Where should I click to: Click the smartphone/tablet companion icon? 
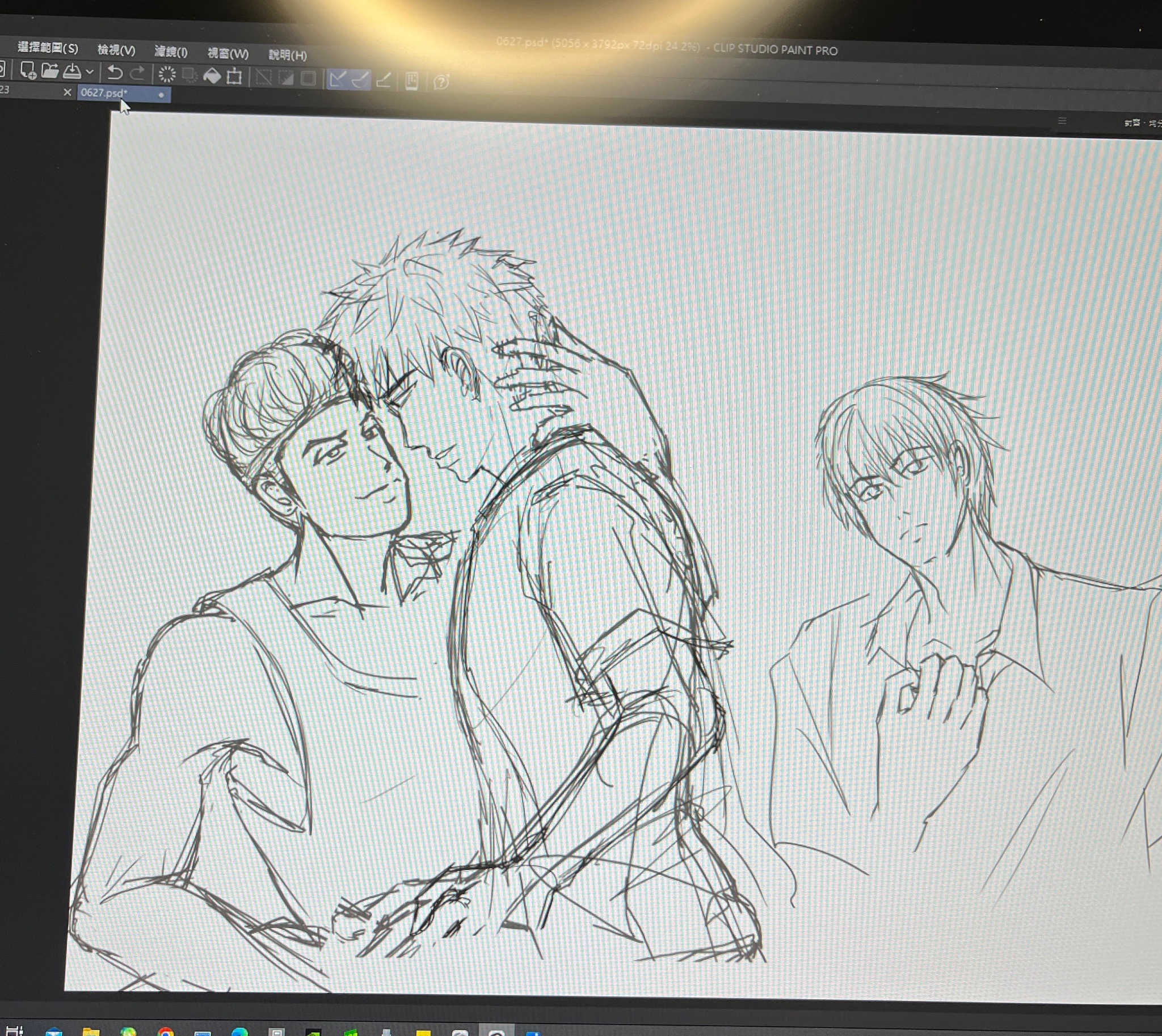coord(411,81)
